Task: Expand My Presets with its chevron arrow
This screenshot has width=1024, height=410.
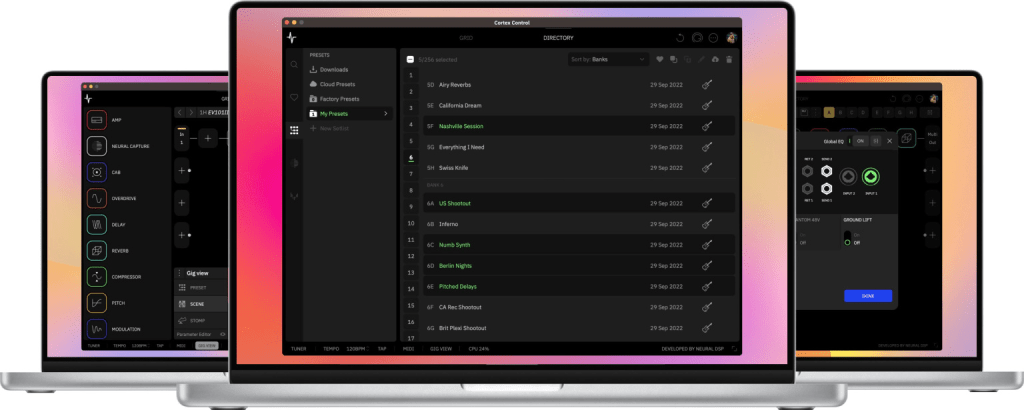Action: pos(386,114)
